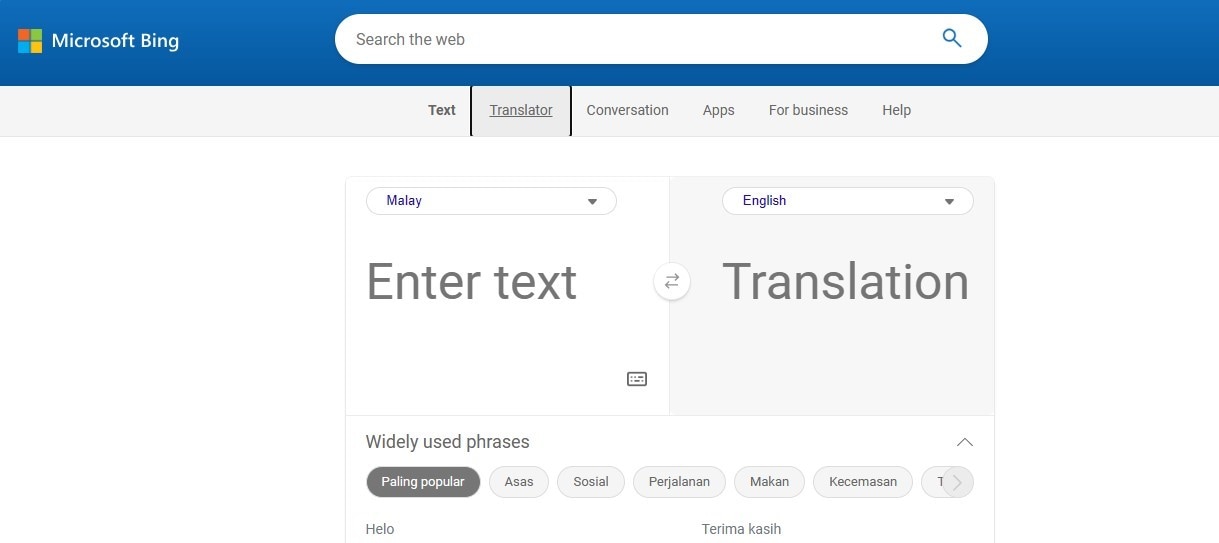Viewport: 1219px width, 543px height.
Task: Open the on-screen keyboard icon
Action: point(637,379)
